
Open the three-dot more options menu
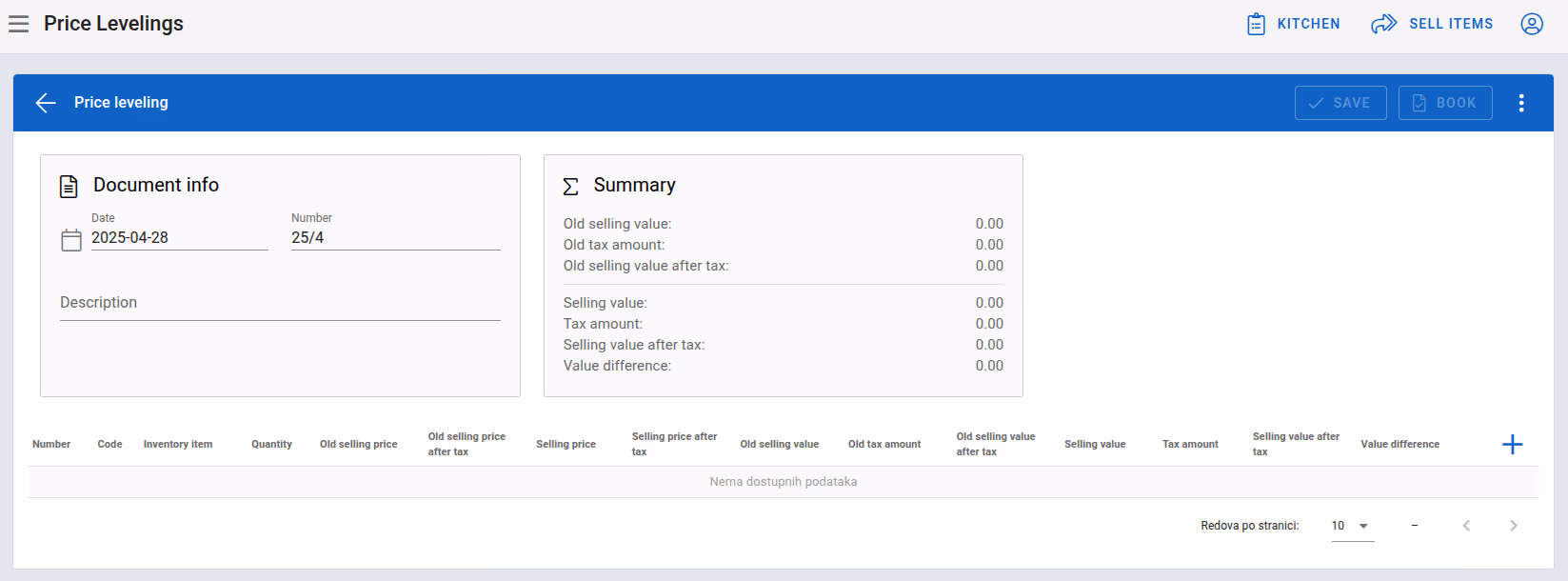click(1521, 103)
